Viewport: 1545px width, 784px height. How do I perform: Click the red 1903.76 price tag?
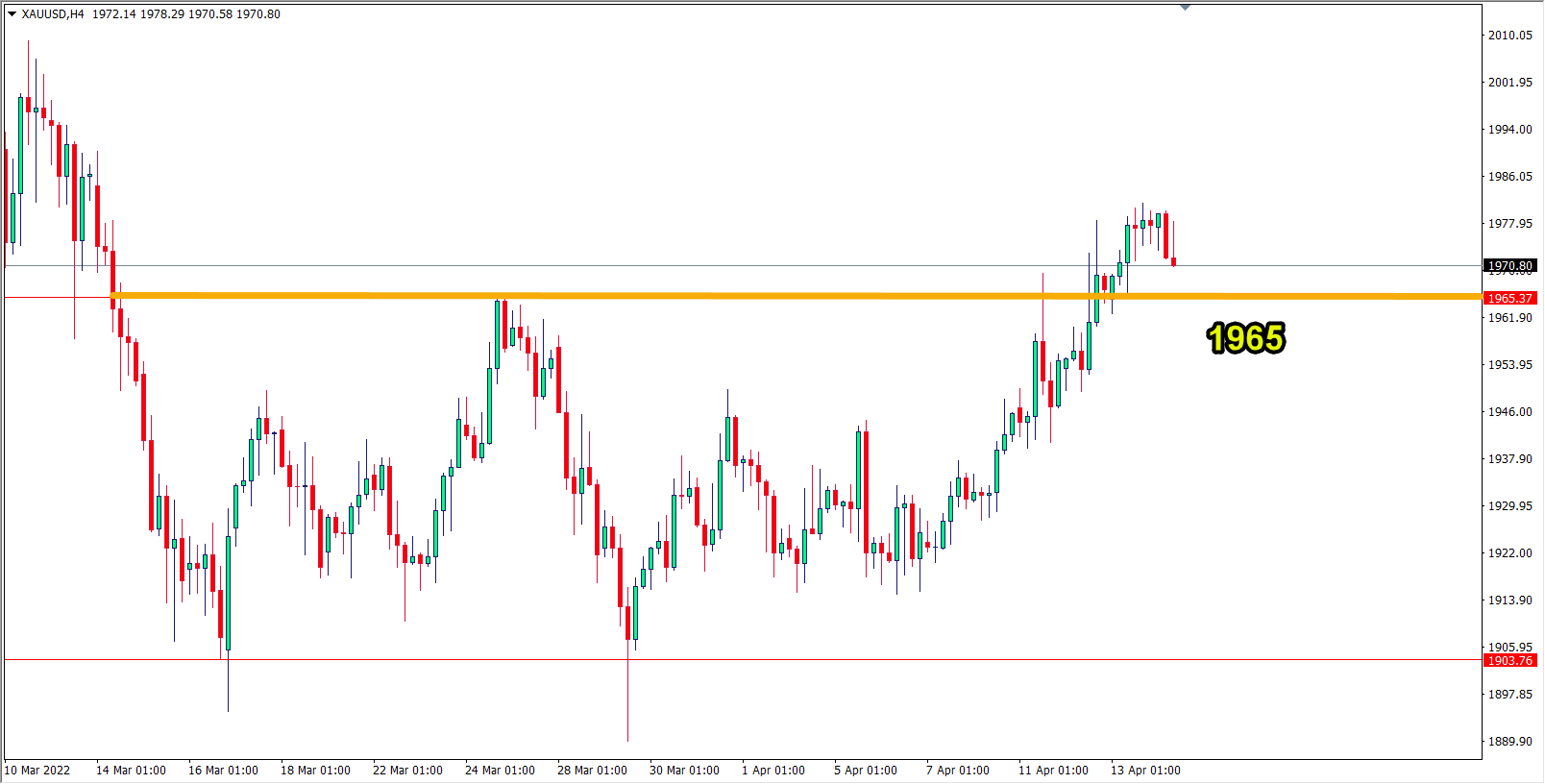(1510, 660)
